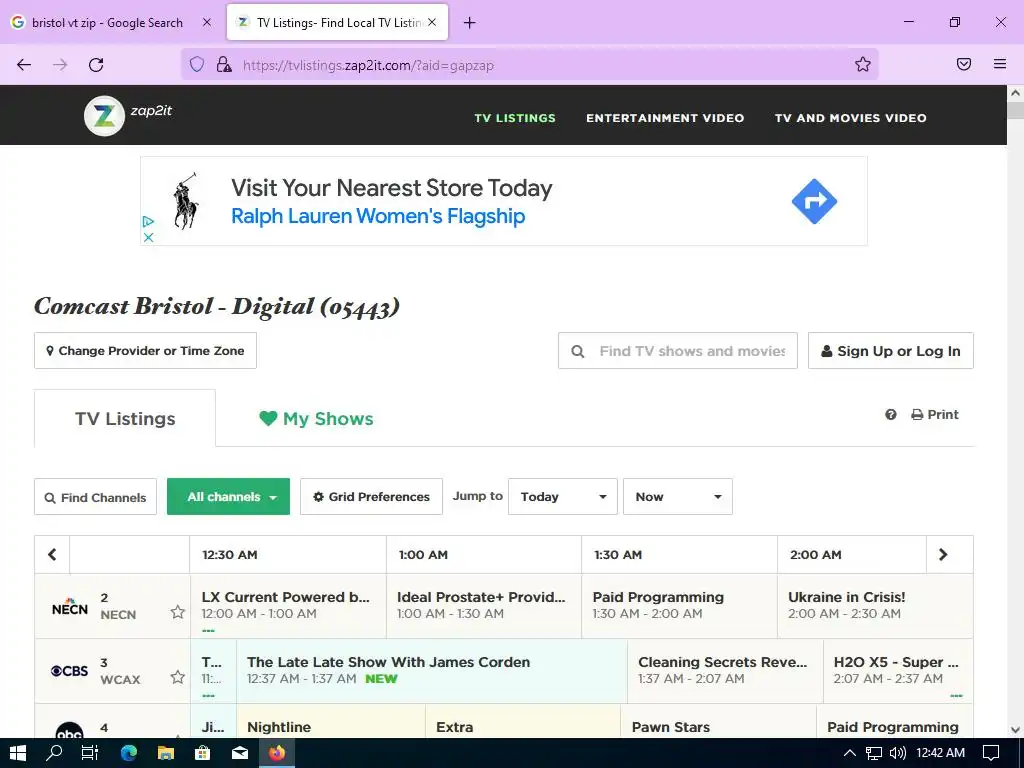Click the clock showing 12:42 AM
Image resolution: width=1024 pixels, height=768 pixels.
click(940, 753)
